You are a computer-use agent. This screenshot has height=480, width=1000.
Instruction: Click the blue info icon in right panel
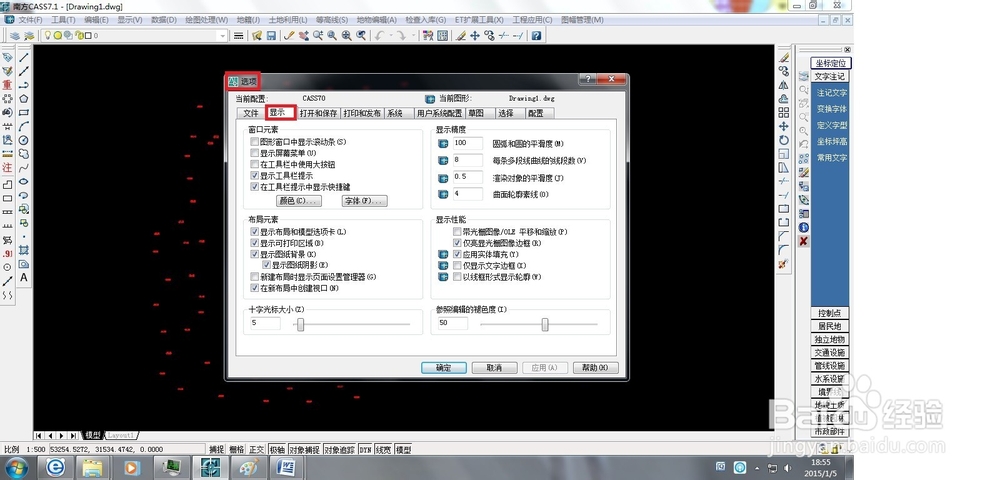[804, 227]
